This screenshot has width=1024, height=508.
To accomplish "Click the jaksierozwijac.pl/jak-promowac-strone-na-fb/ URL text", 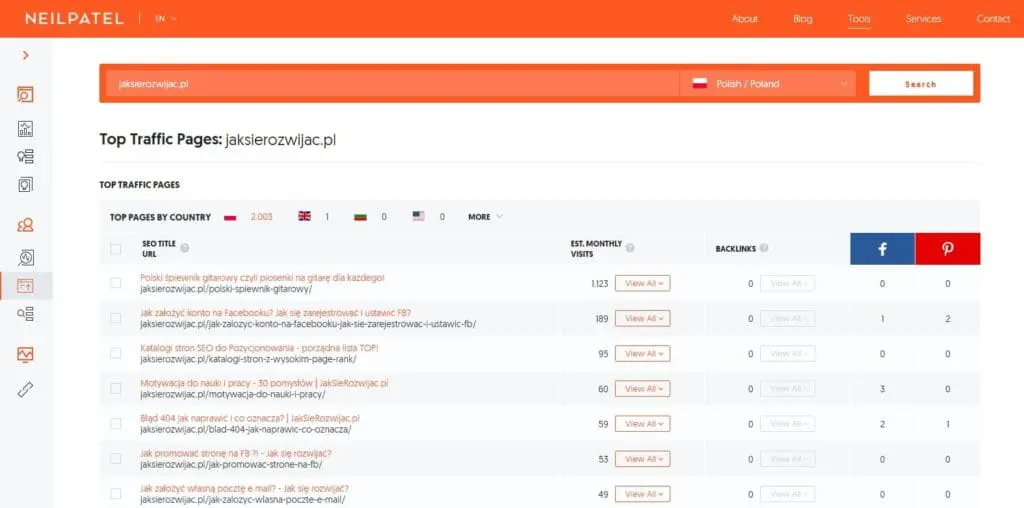I will pos(231,465).
